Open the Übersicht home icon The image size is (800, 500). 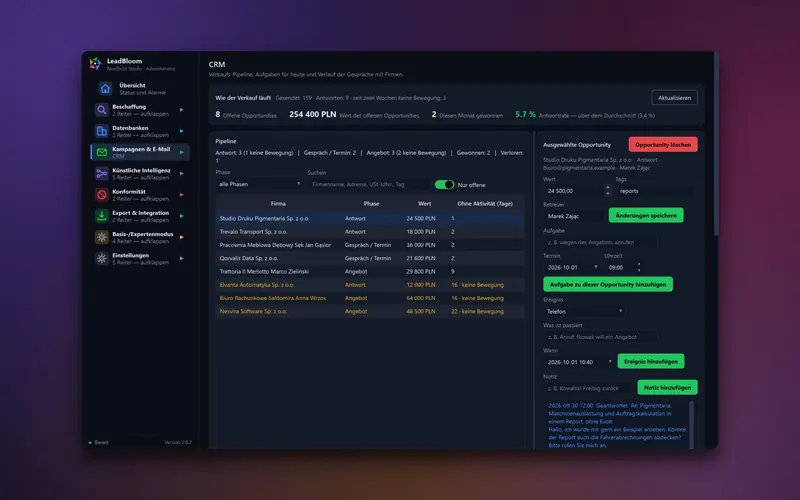[x=105, y=89]
